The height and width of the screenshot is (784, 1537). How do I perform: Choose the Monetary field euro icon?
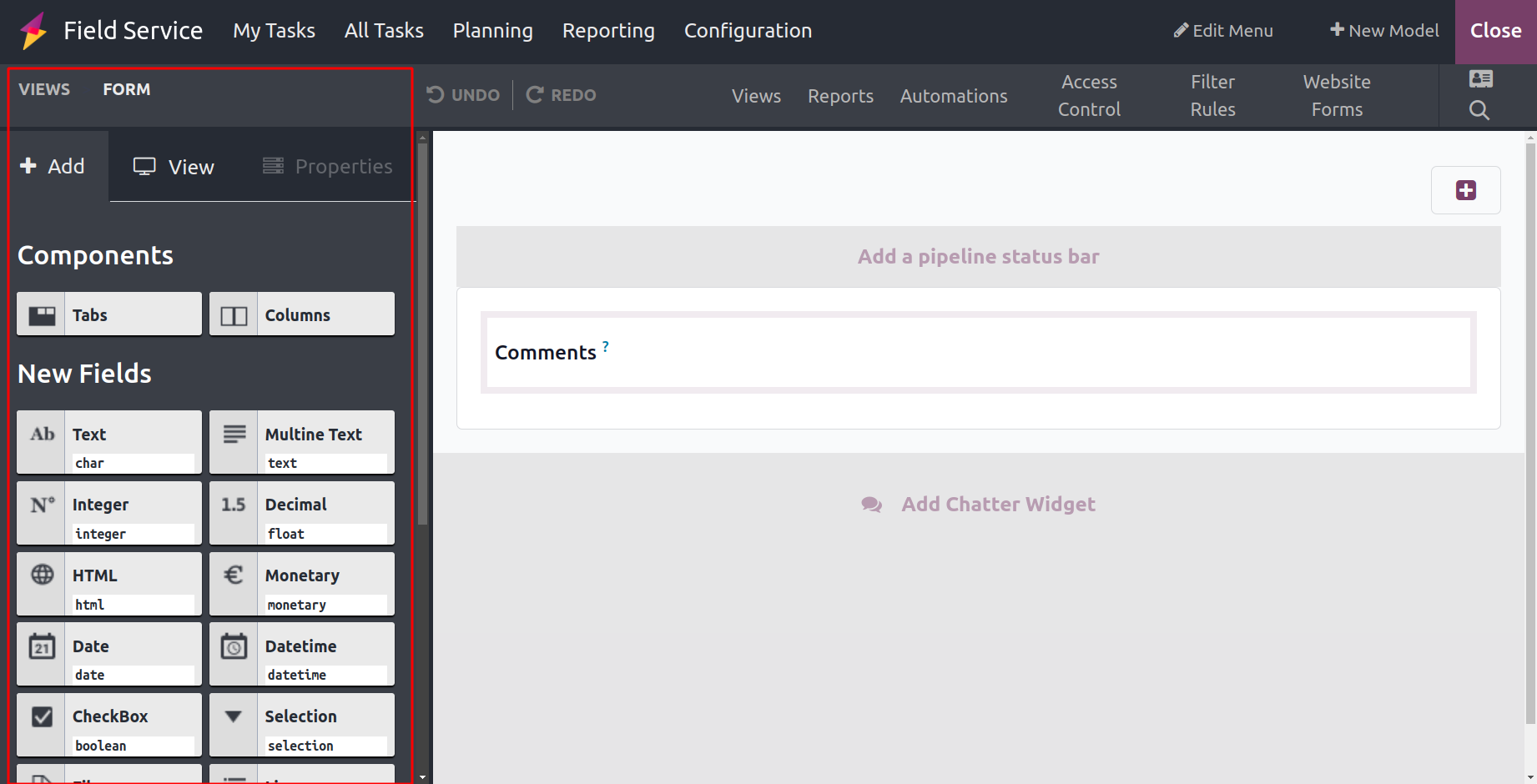(234, 575)
